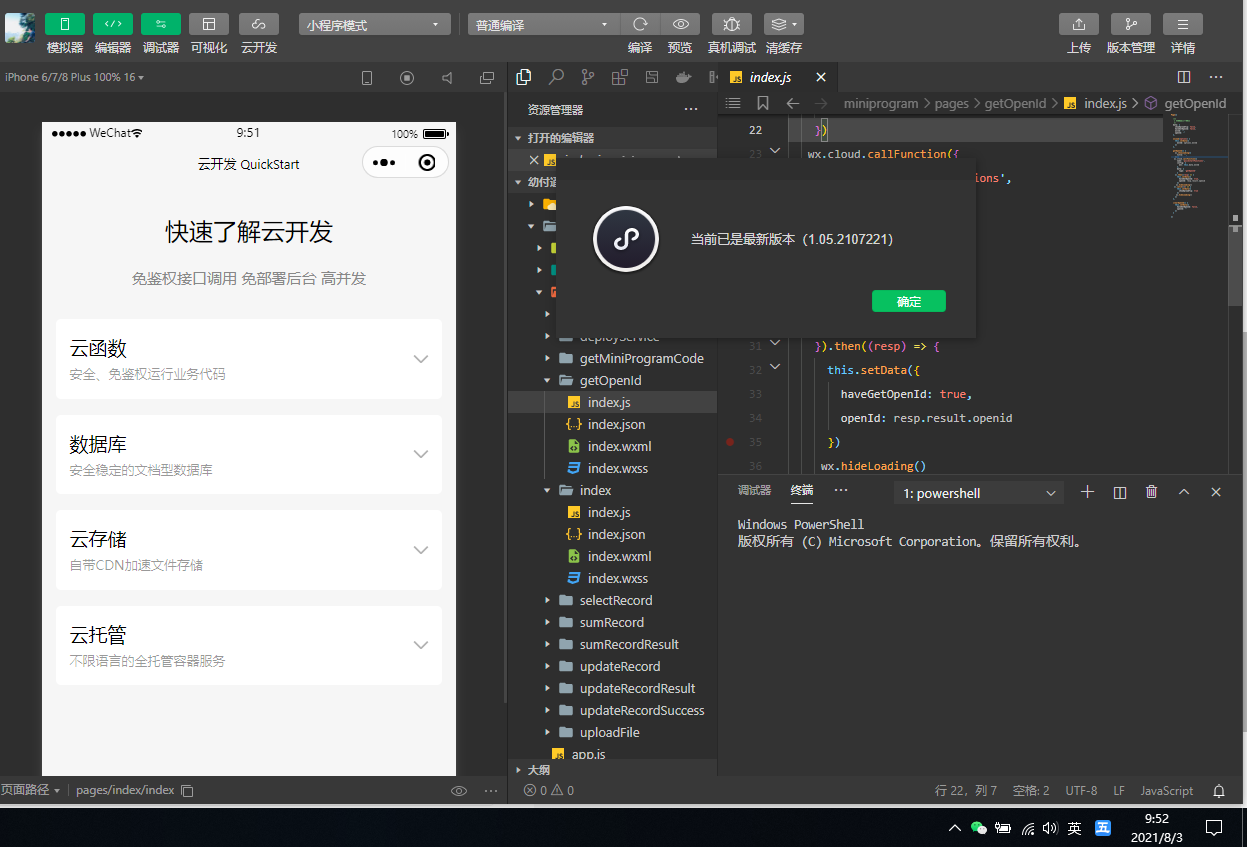Toggle the 编辑器 editor panel button
Screen dimensions: 1247x847
[113, 24]
